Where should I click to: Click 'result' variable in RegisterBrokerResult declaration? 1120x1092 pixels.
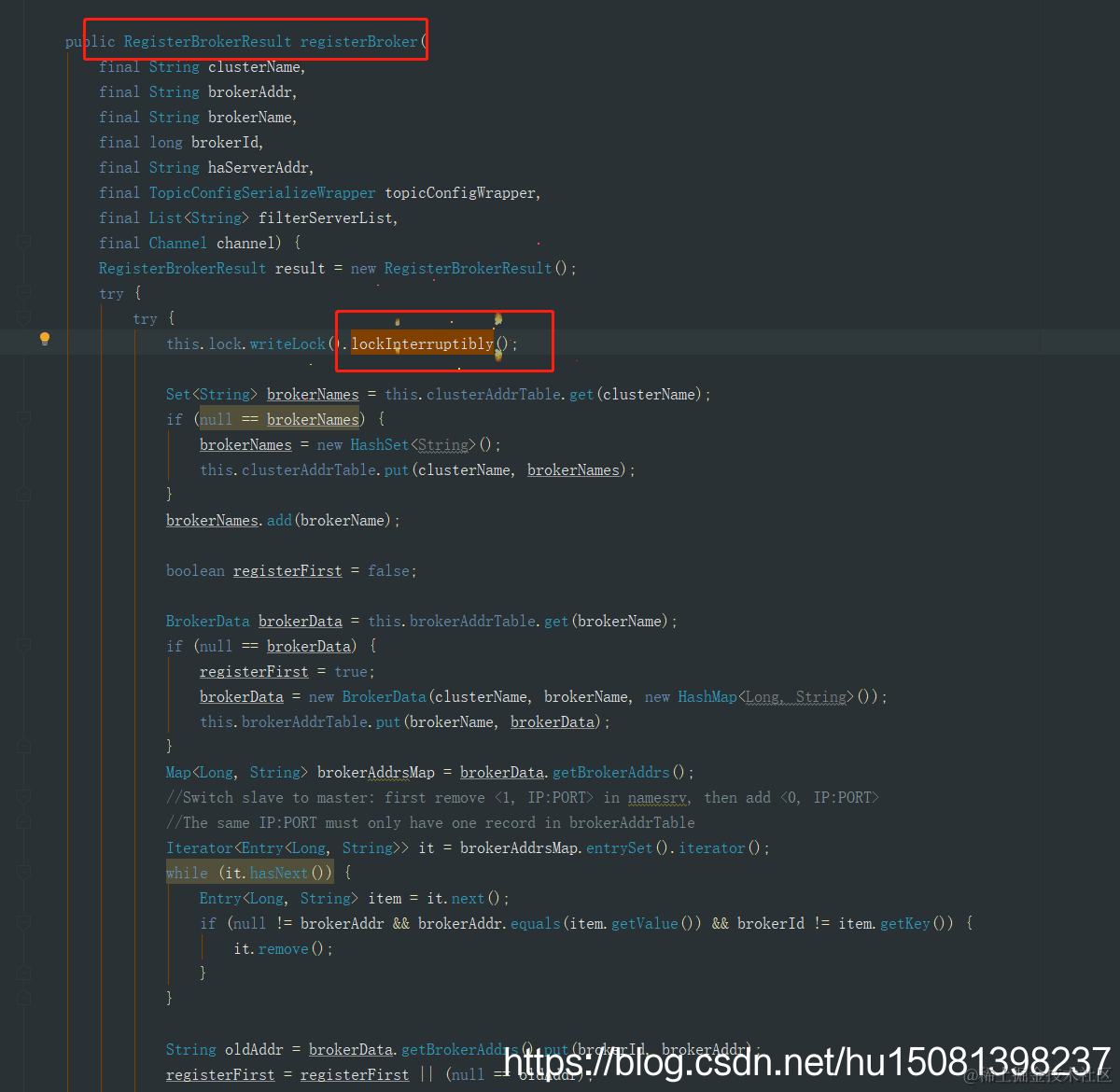[300, 268]
